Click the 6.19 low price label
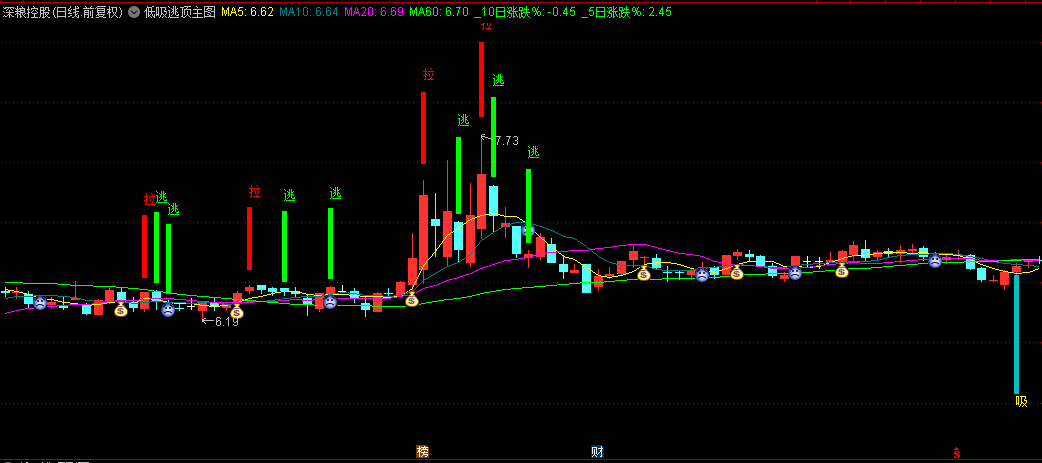Image resolution: width=1042 pixels, height=463 pixels. click(227, 322)
